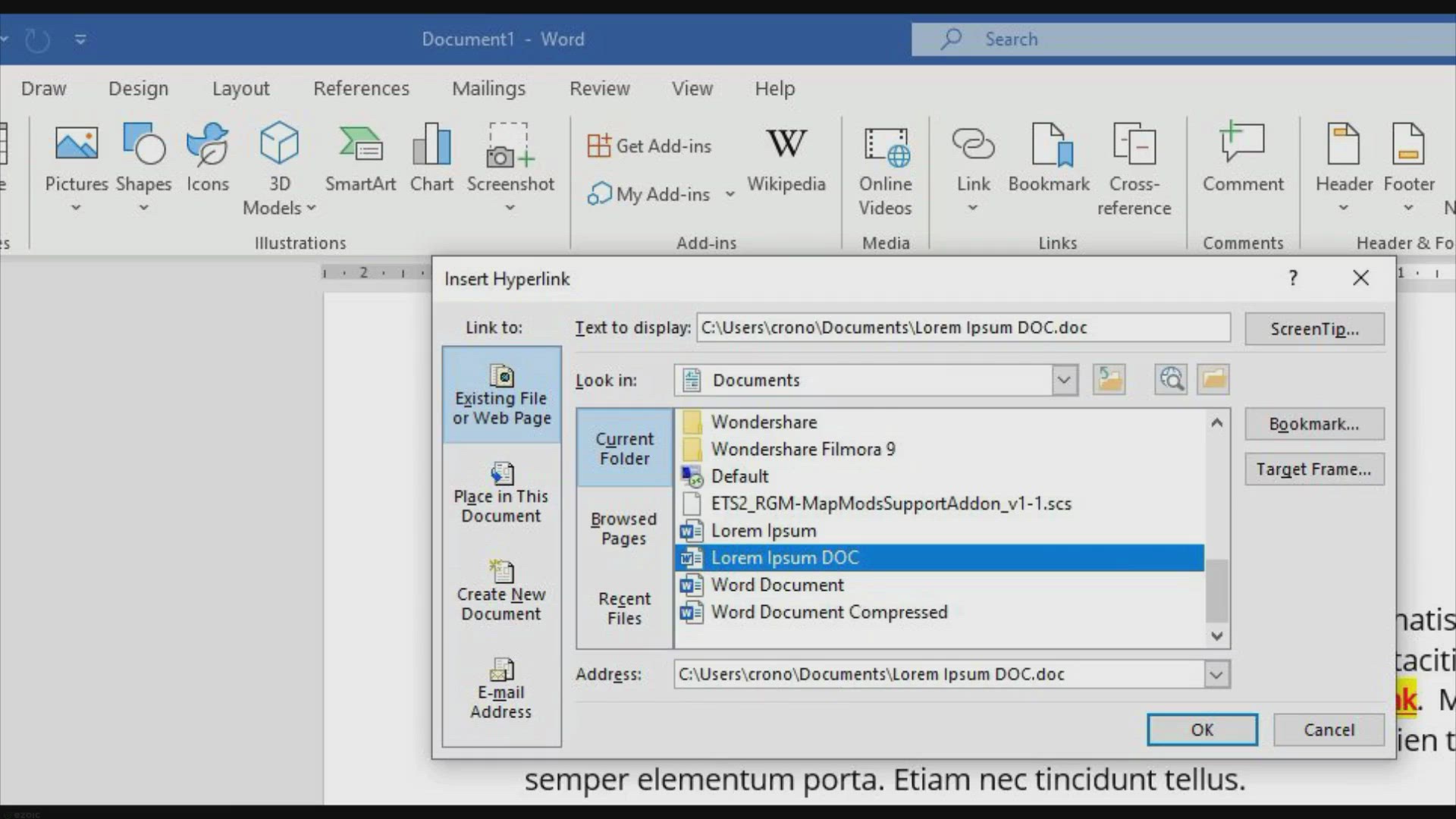The width and height of the screenshot is (1456, 819).
Task: Click Browse for File folder icon
Action: (1213, 379)
